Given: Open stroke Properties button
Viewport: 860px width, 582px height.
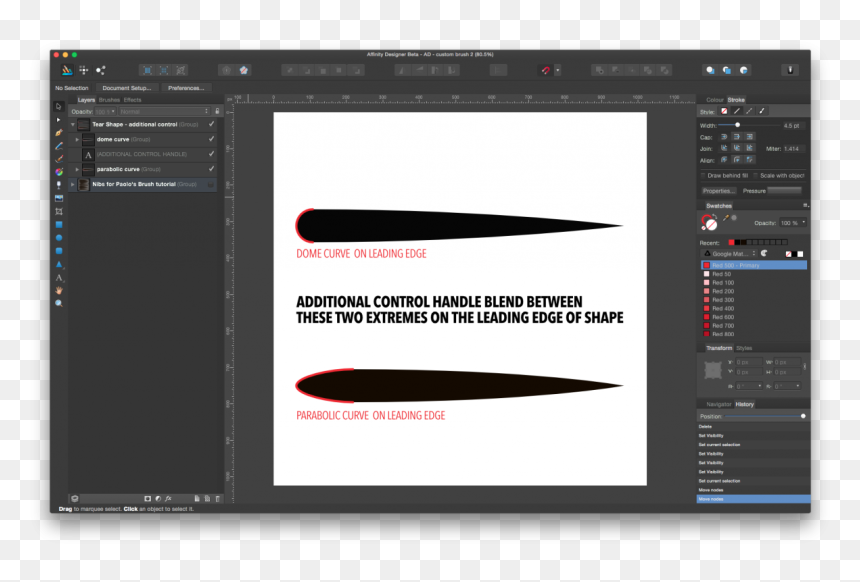Looking at the screenshot, I should 718,191.
